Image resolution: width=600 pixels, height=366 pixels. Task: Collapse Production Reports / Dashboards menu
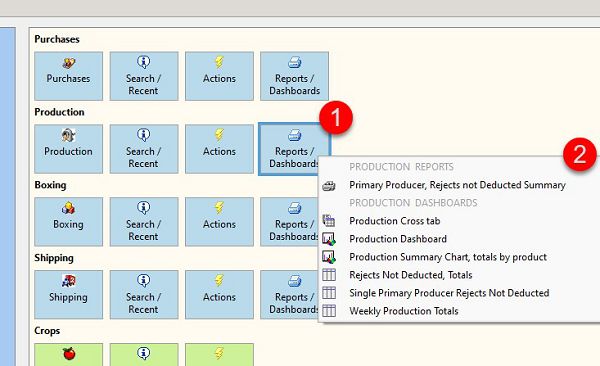point(294,149)
